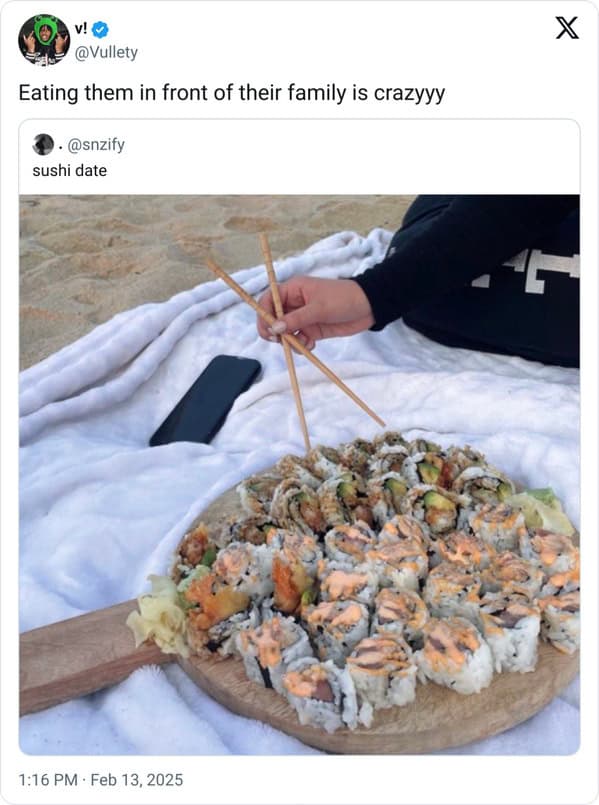
Task: Click the X logo
Action: (567, 28)
